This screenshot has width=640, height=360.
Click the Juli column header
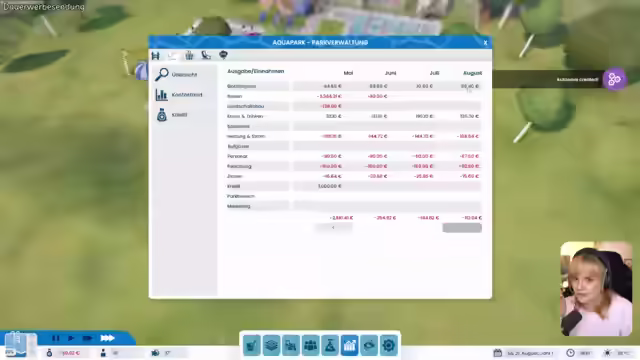(x=434, y=73)
